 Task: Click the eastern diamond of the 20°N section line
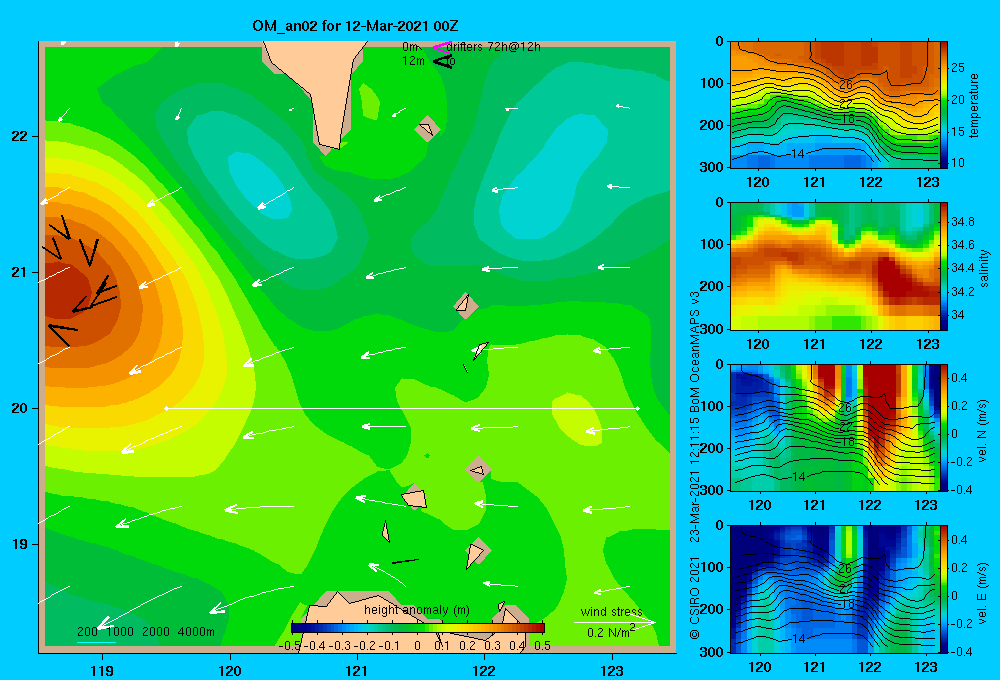[637, 408]
